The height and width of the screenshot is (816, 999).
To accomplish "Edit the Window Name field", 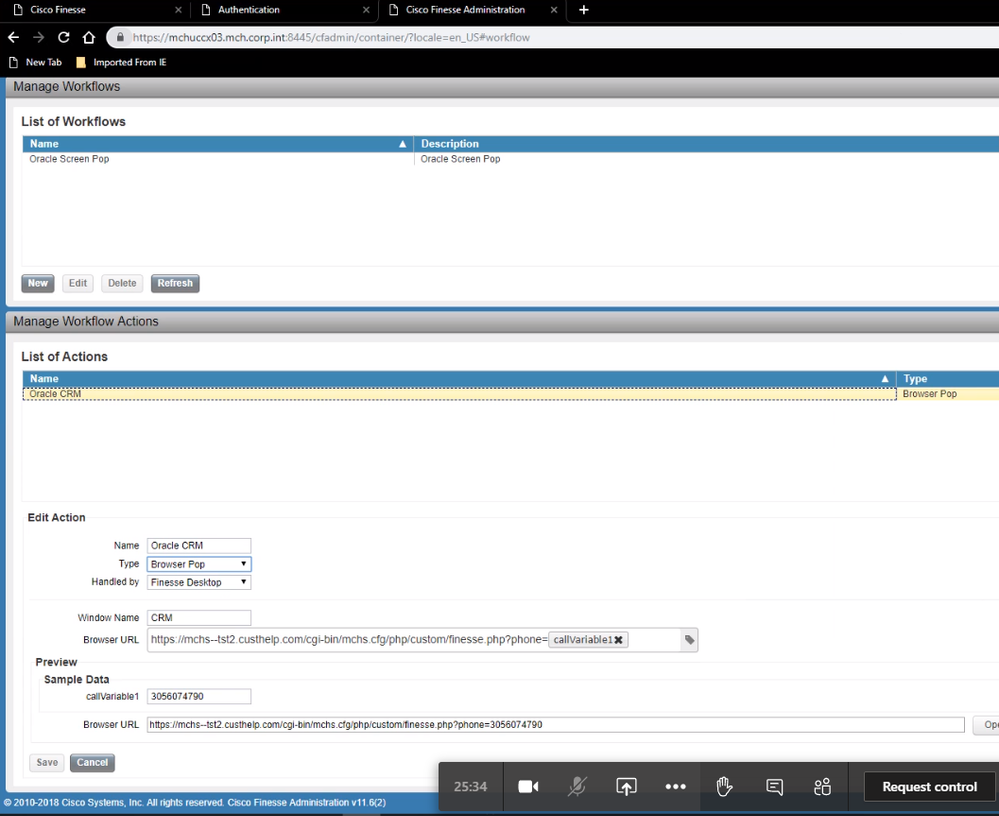I will pyautogui.click(x=199, y=618).
